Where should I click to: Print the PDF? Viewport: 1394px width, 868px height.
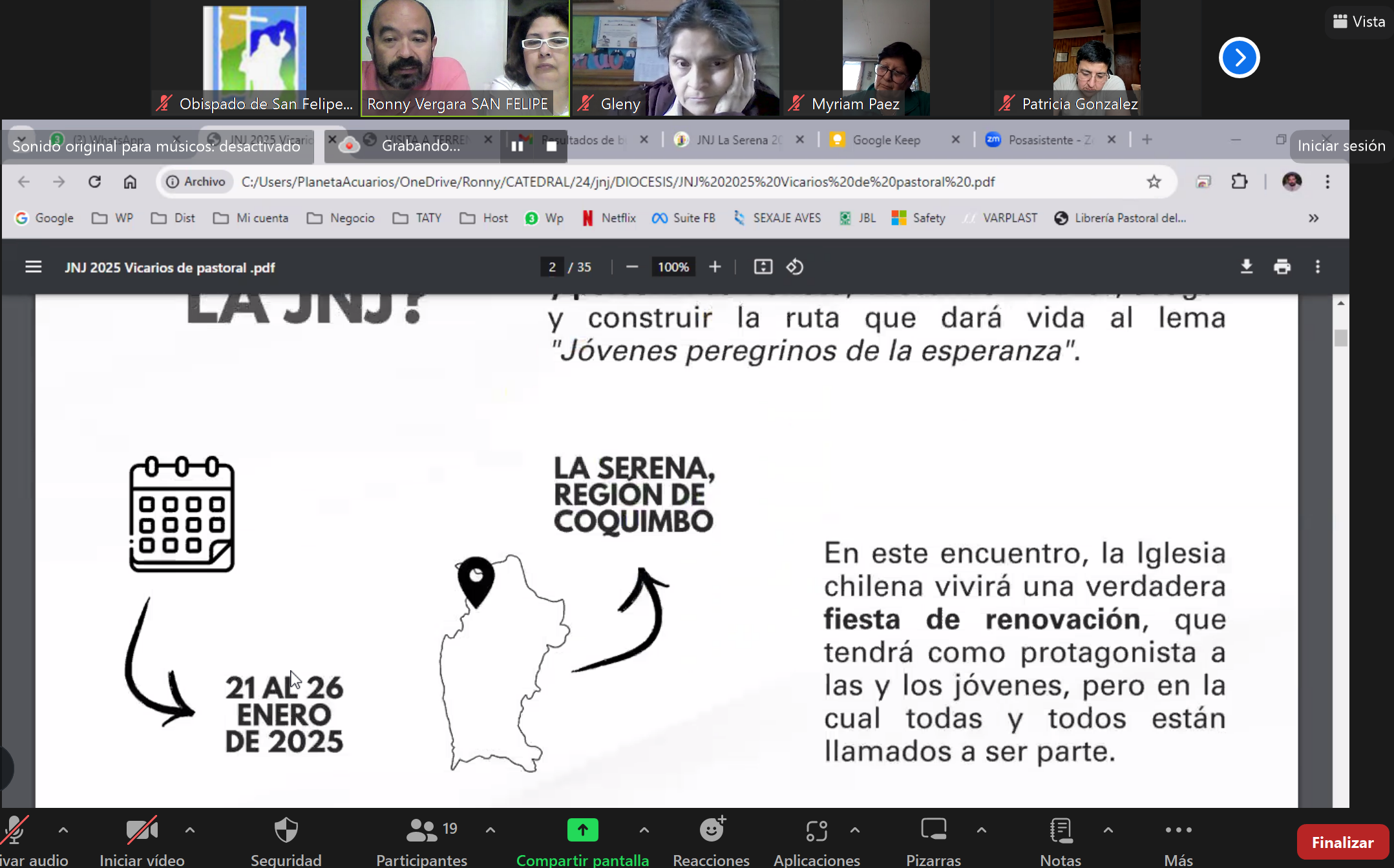[x=1282, y=266]
